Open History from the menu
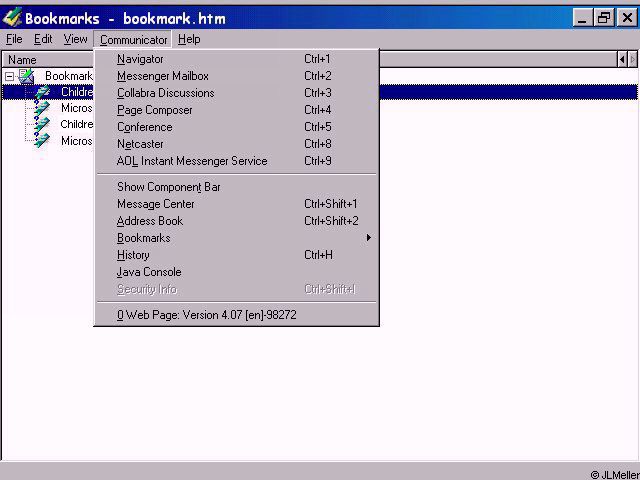Image resolution: width=640 pixels, height=480 pixels. pos(236,255)
